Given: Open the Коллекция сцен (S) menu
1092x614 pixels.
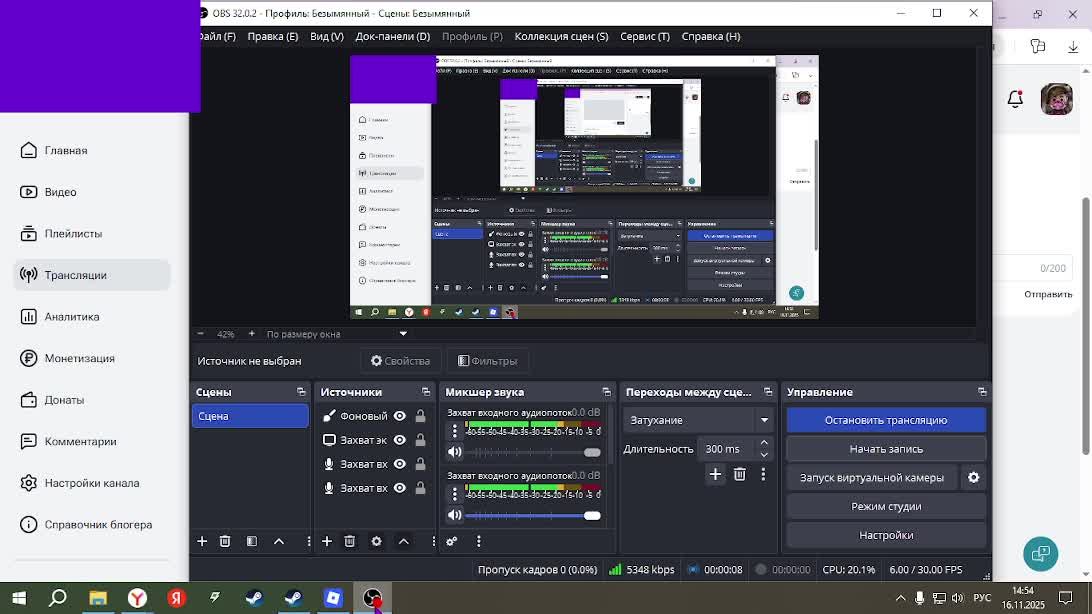Looking at the screenshot, I should (x=561, y=36).
